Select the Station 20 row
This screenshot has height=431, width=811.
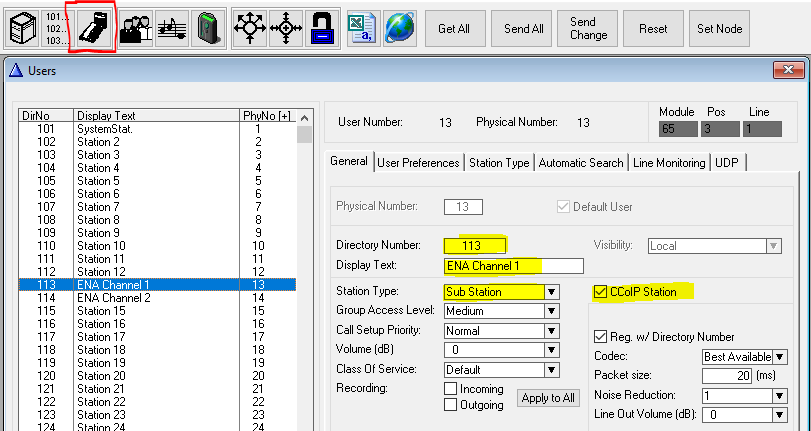157,376
